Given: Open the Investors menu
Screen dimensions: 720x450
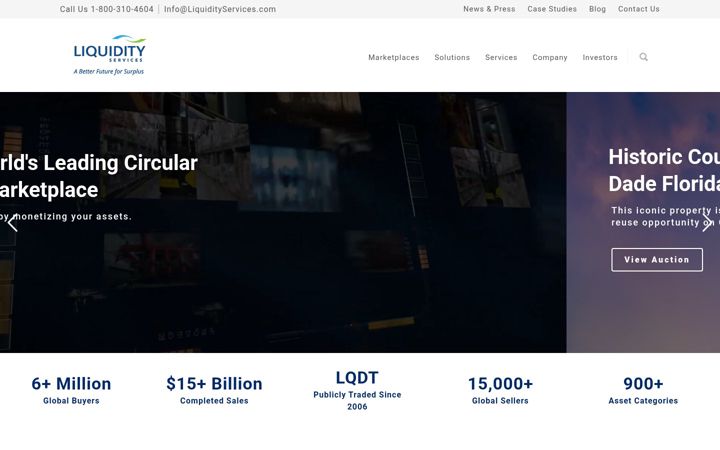Looking at the screenshot, I should coord(600,57).
